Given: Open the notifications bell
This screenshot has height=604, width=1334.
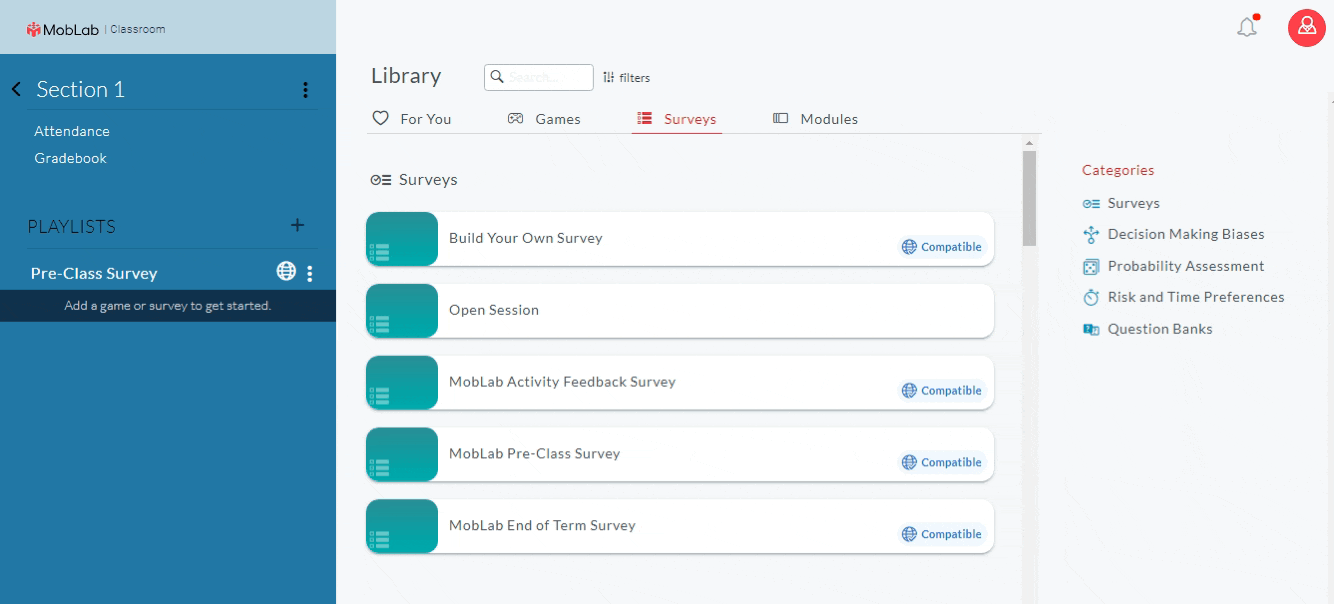Looking at the screenshot, I should [1247, 27].
